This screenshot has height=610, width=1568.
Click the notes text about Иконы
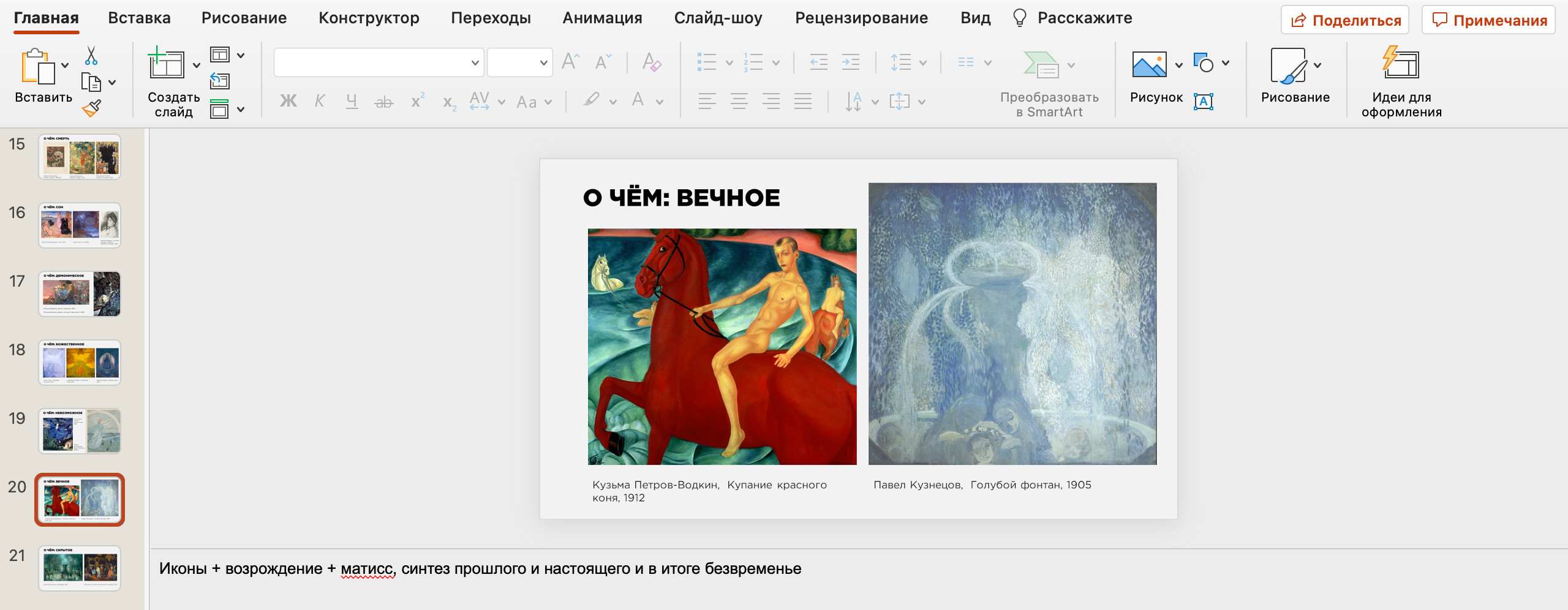(480, 569)
